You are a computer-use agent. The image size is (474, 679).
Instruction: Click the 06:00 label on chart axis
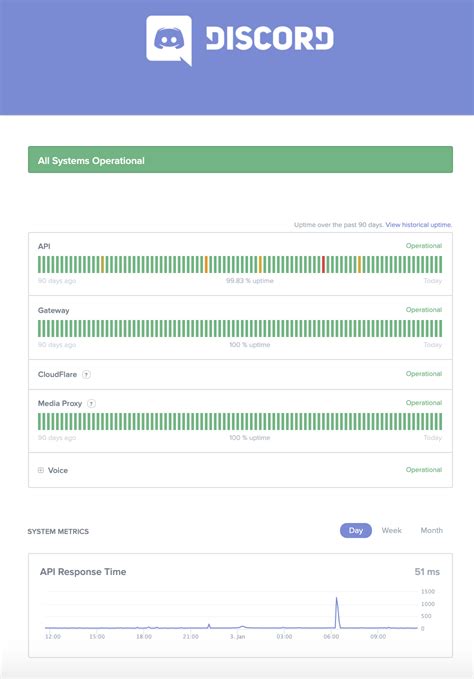pyautogui.click(x=331, y=637)
